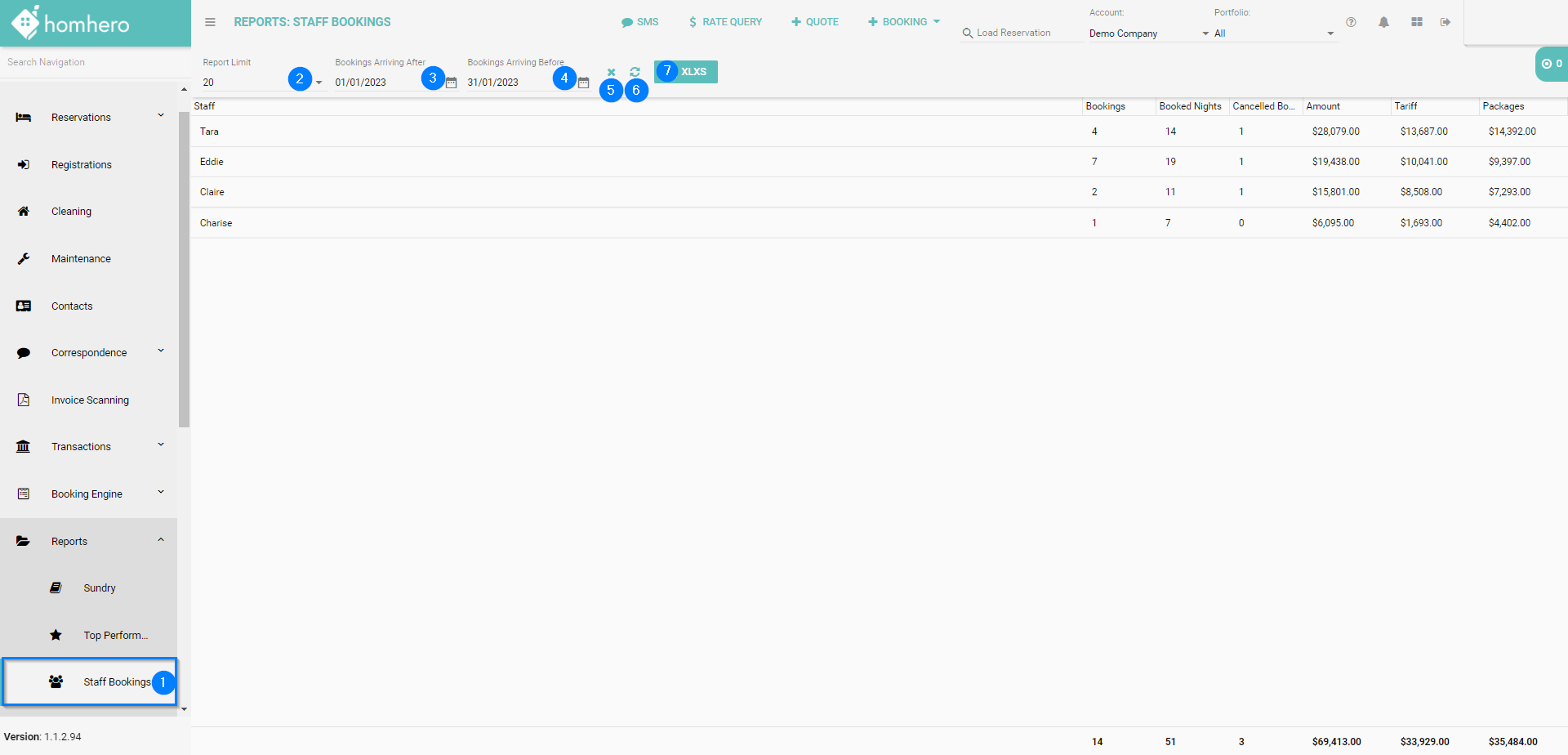This screenshot has width=1568, height=755.
Task: Open Top Performers report
Action: pyautogui.click(x=115, y=635)
